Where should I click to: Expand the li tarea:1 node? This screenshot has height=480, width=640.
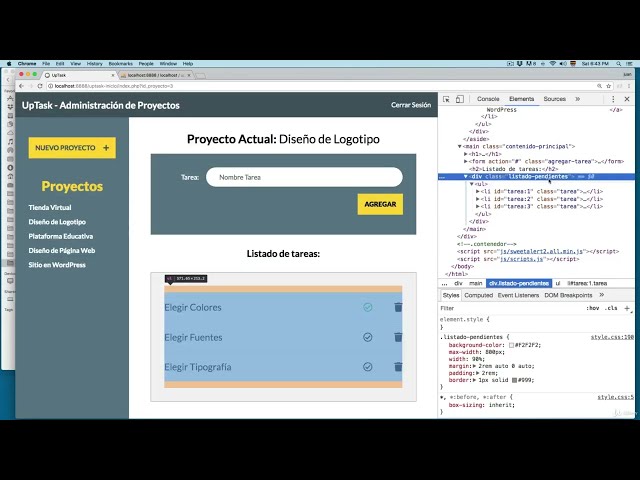(478, 191)
